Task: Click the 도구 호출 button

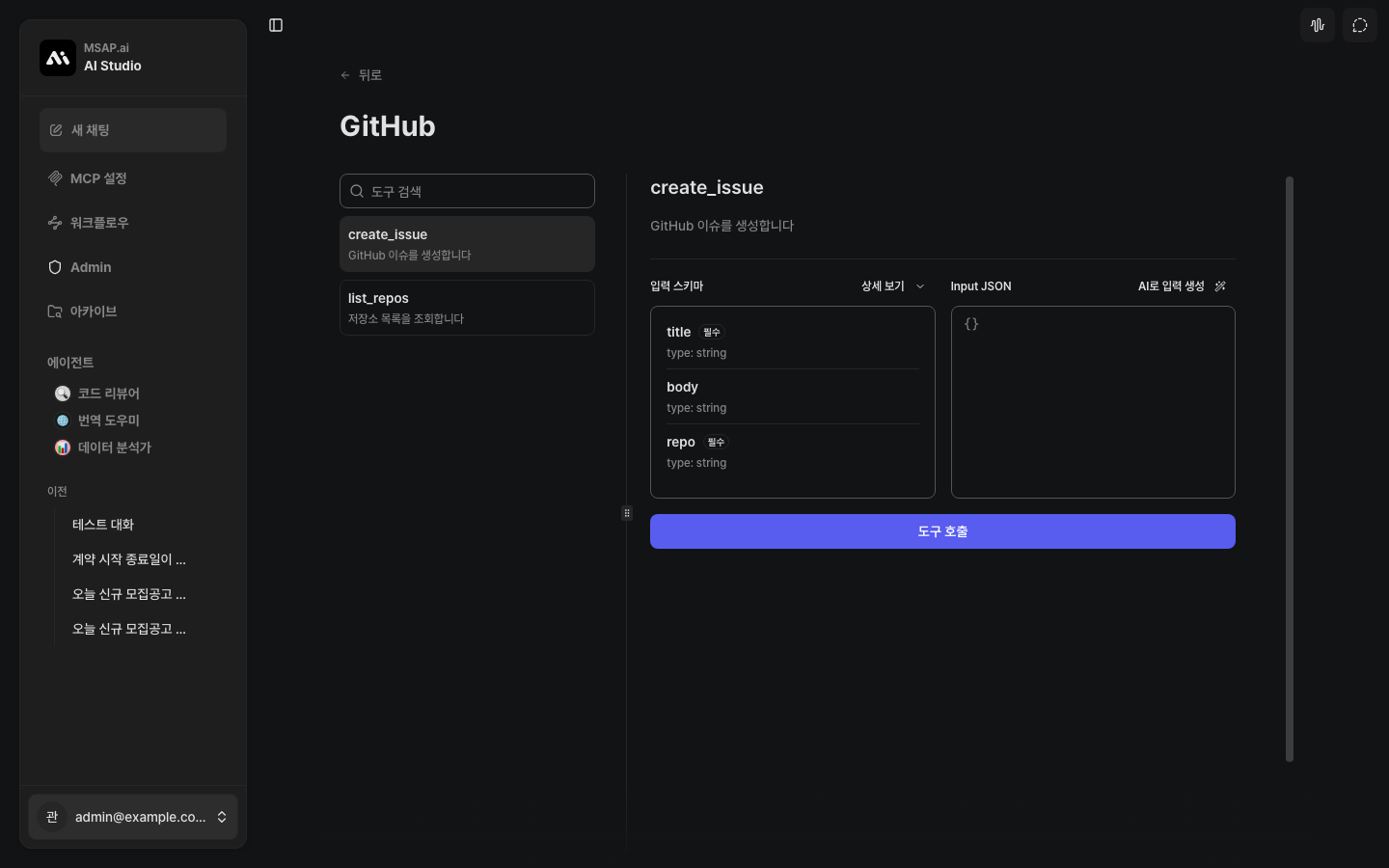Action: [x=942, y=531]
